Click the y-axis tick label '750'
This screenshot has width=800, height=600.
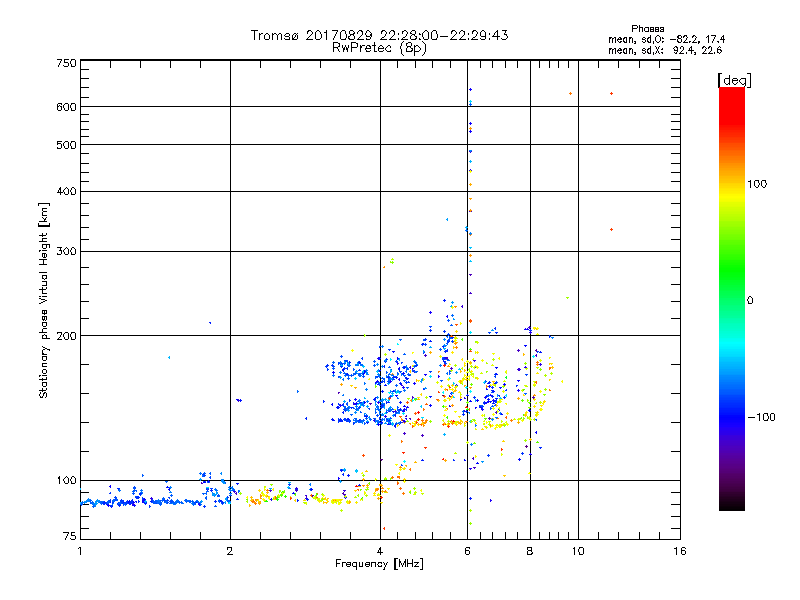pos(66,63)
